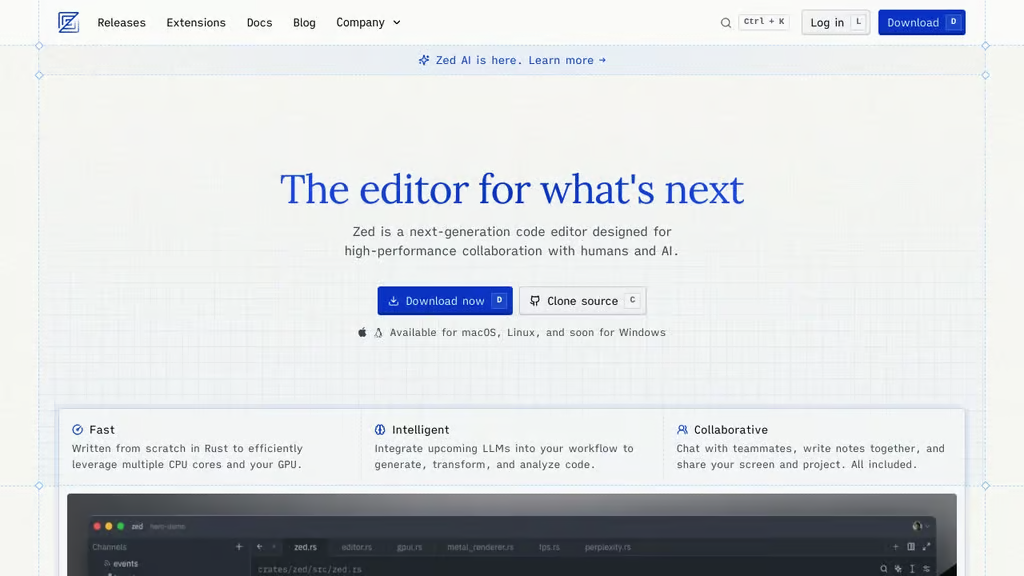The height and width of the screenshot is (576, 1024).
Task: Click the sparkle icon beside Zed AI banner
Action: tap(424, 60)
